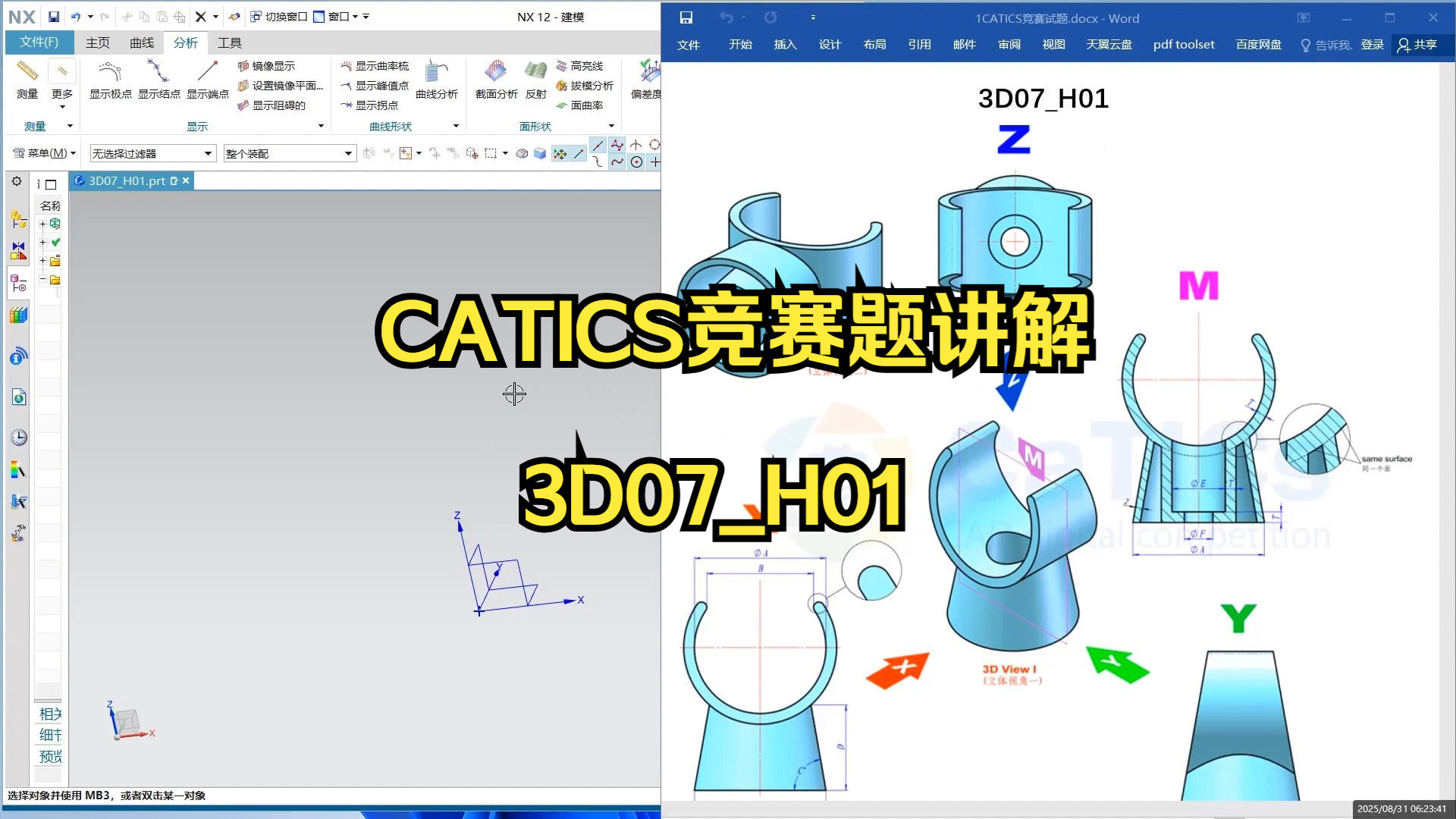Select the 分析 ribbon tab

(x=186, y=43)
